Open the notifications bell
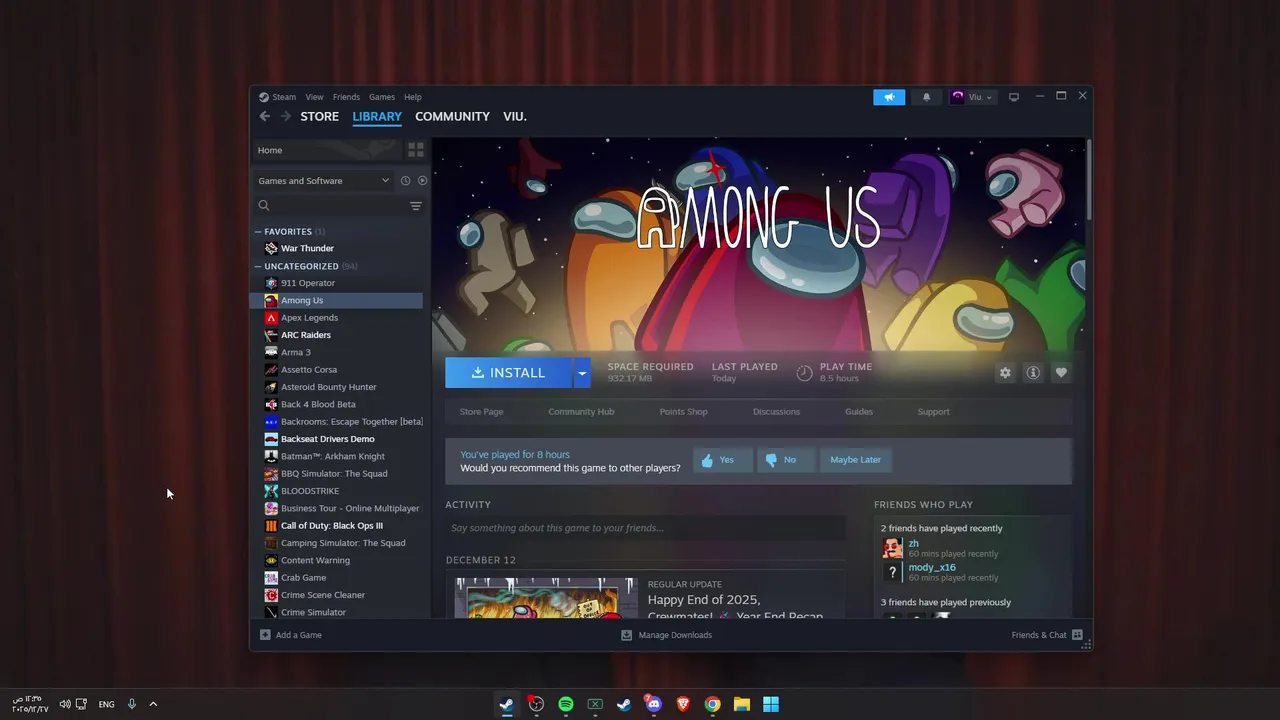Screen dimensions: 1280x720 pyautogui.click(x=926, y=97)
